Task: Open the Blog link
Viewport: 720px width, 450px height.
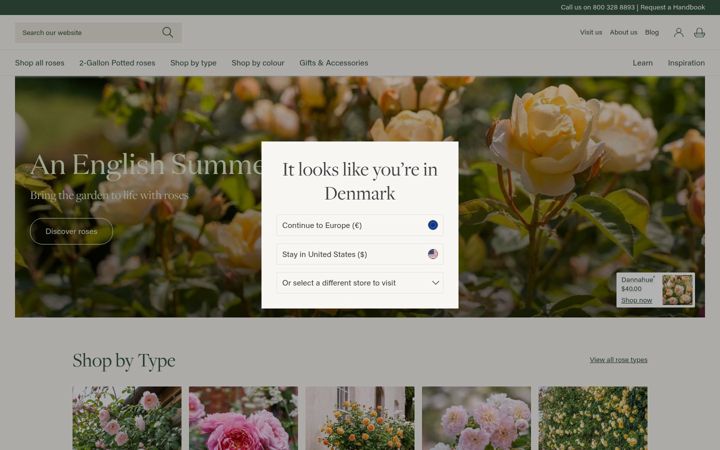Action: (x=652, y=32)
